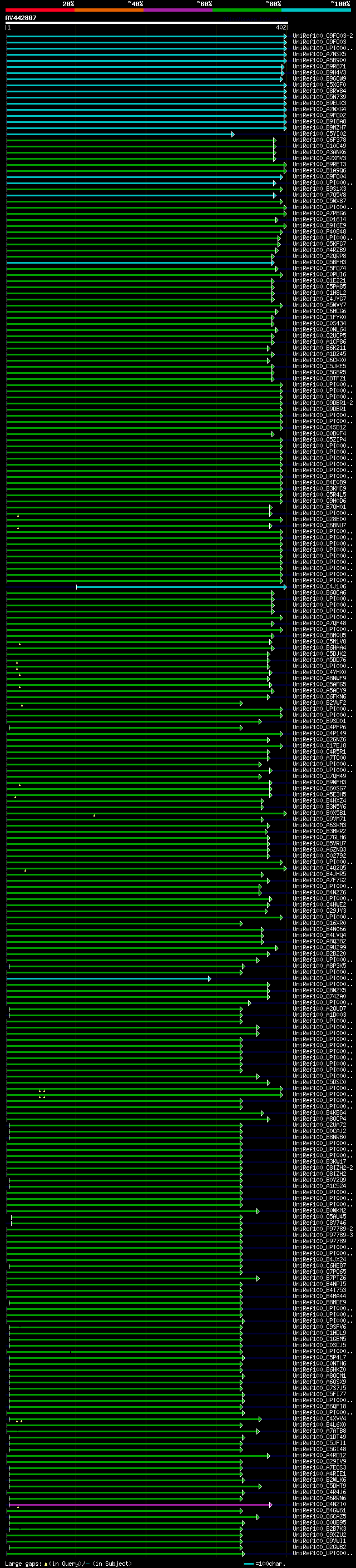Select hit label UniRef100_Q02792
This screenshot has height=1568, width=356.
319,856
